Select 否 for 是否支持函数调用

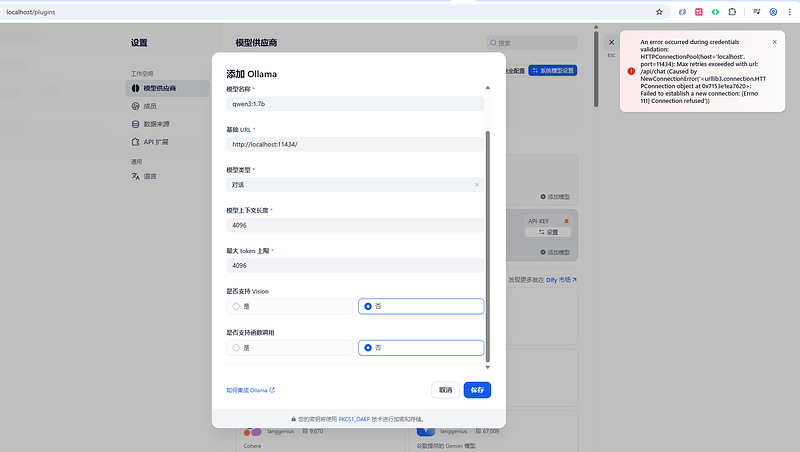[x=421, y=347]
